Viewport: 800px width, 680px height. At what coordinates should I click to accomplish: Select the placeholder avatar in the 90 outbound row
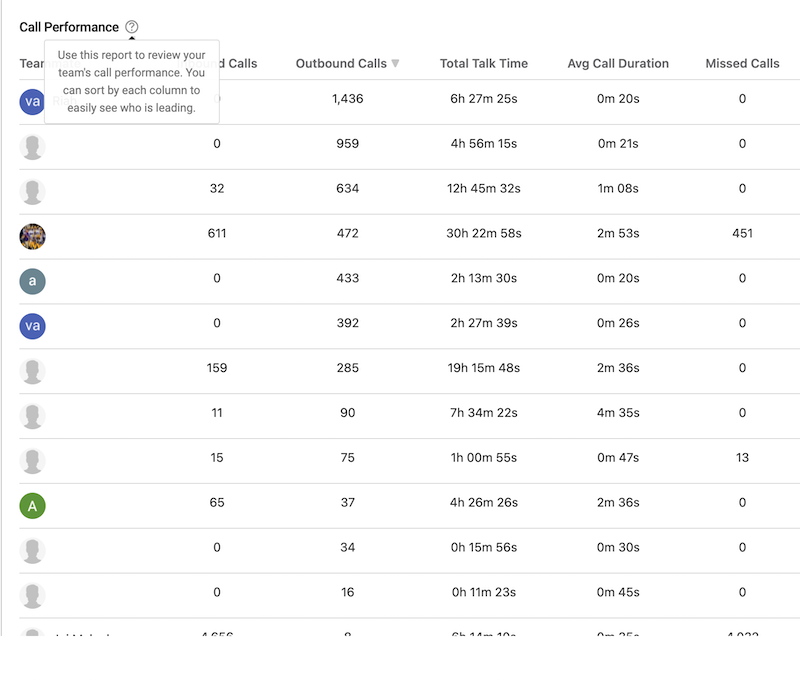[33, 416]
